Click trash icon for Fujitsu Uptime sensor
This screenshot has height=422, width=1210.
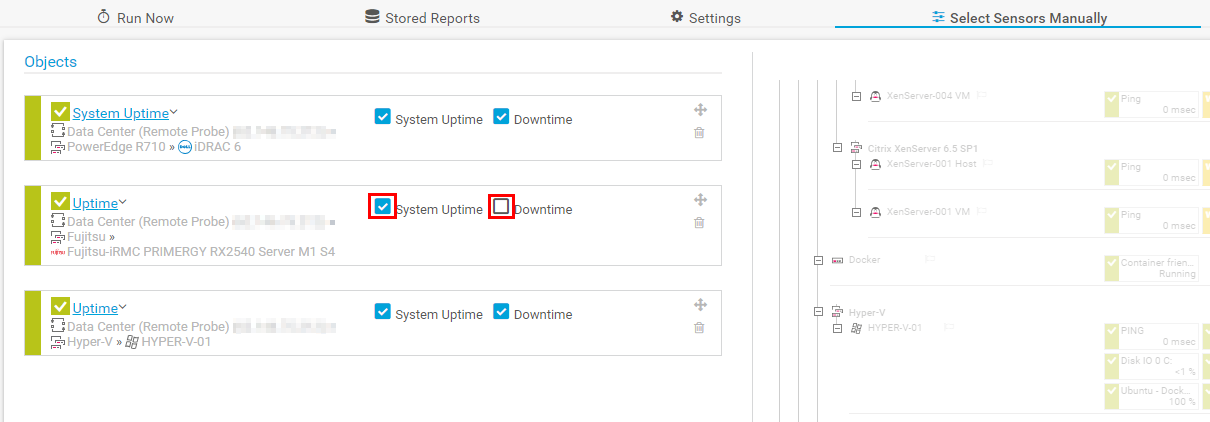click(x=700, y=223)
